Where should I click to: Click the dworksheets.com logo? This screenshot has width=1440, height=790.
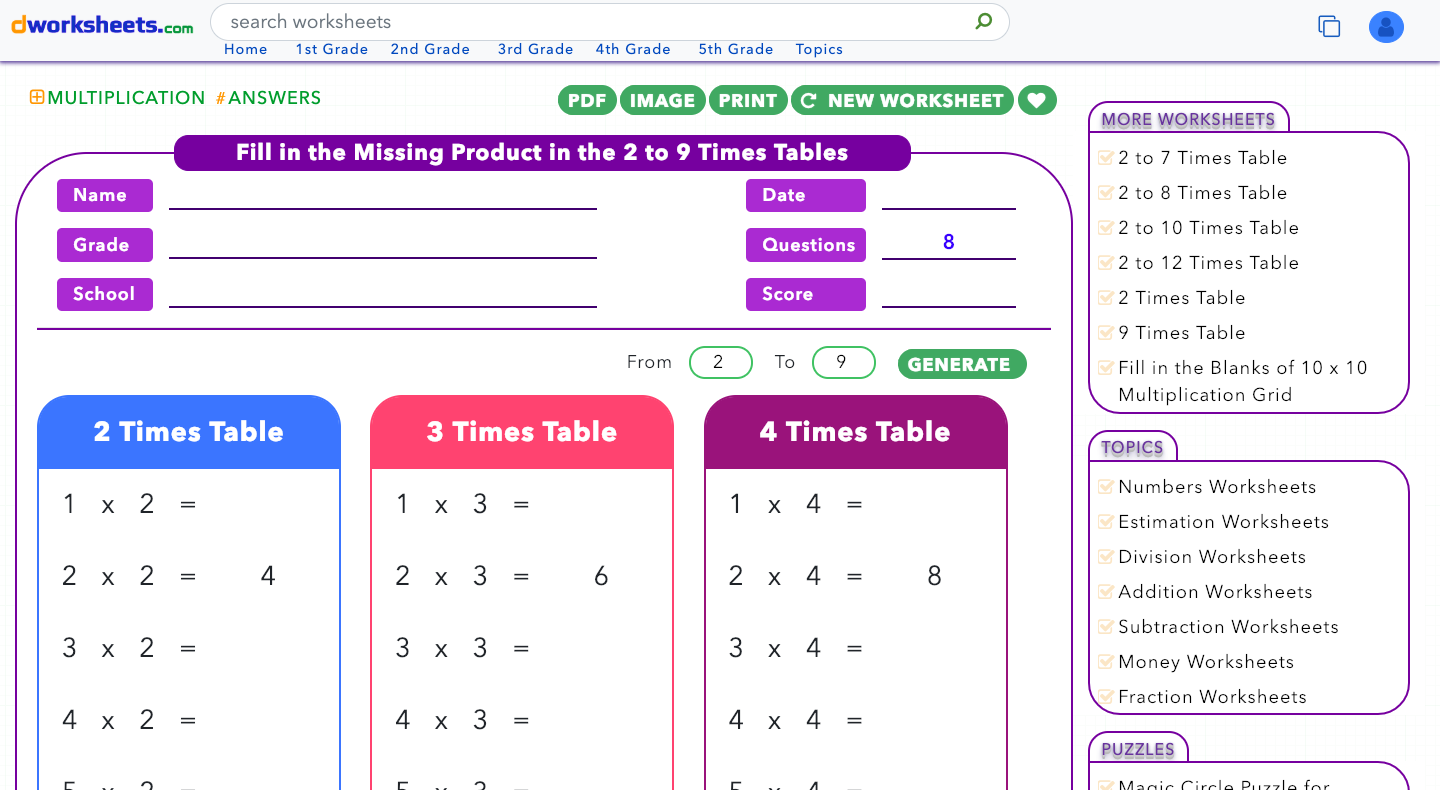[100, 25]
